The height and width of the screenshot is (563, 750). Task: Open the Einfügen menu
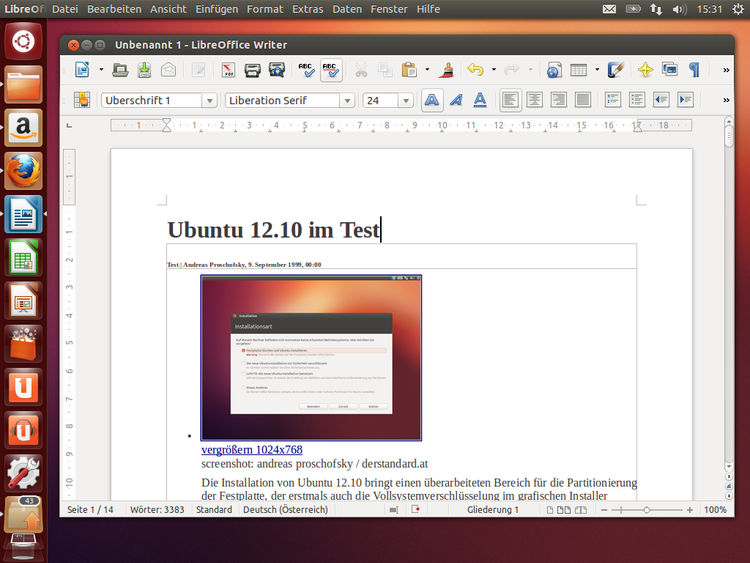coord(217,9)
